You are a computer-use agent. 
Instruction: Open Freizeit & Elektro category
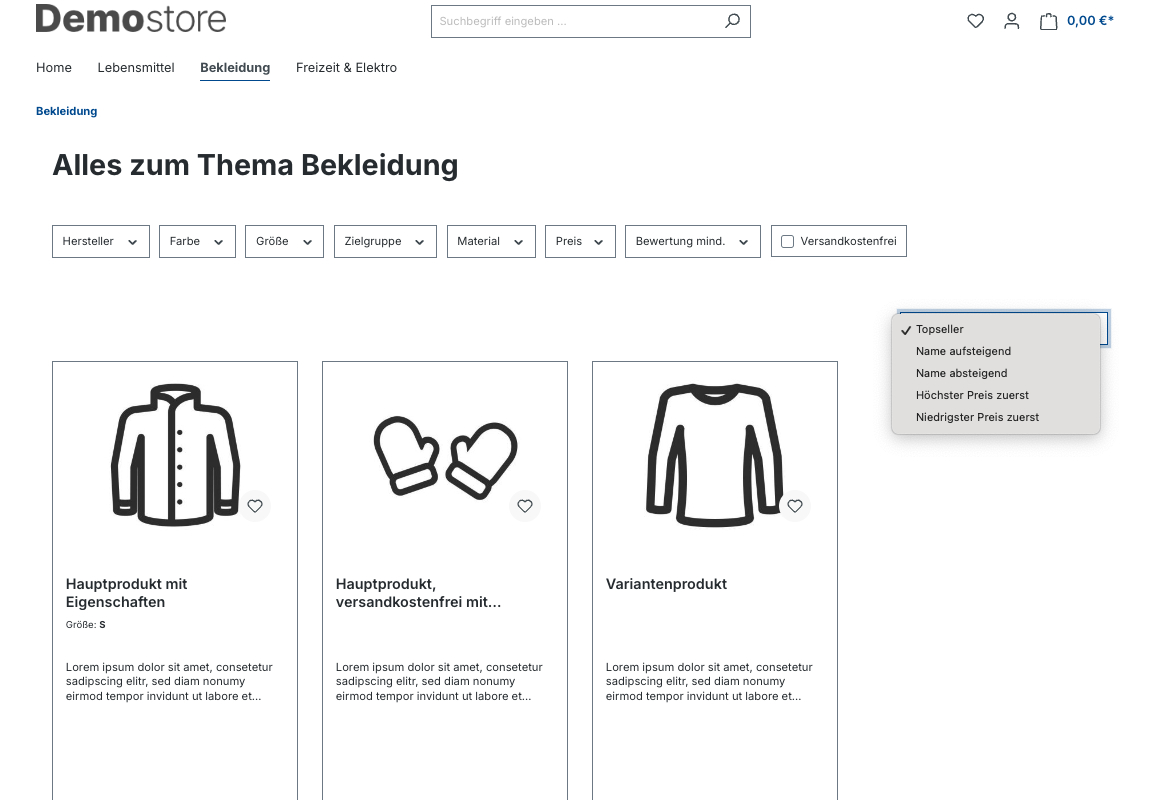346,68
